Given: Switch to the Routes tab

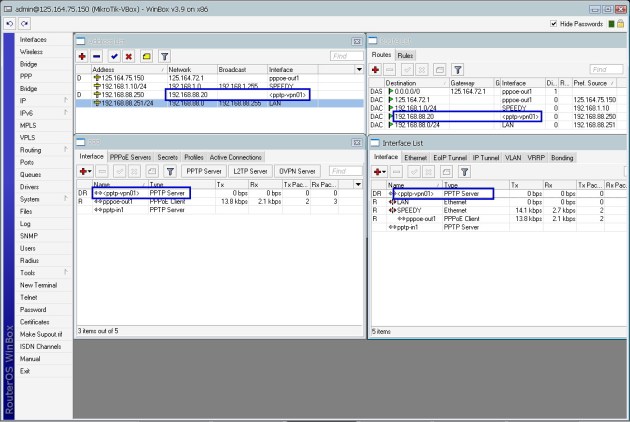Looking at the screenshot, I should point(381,55).
